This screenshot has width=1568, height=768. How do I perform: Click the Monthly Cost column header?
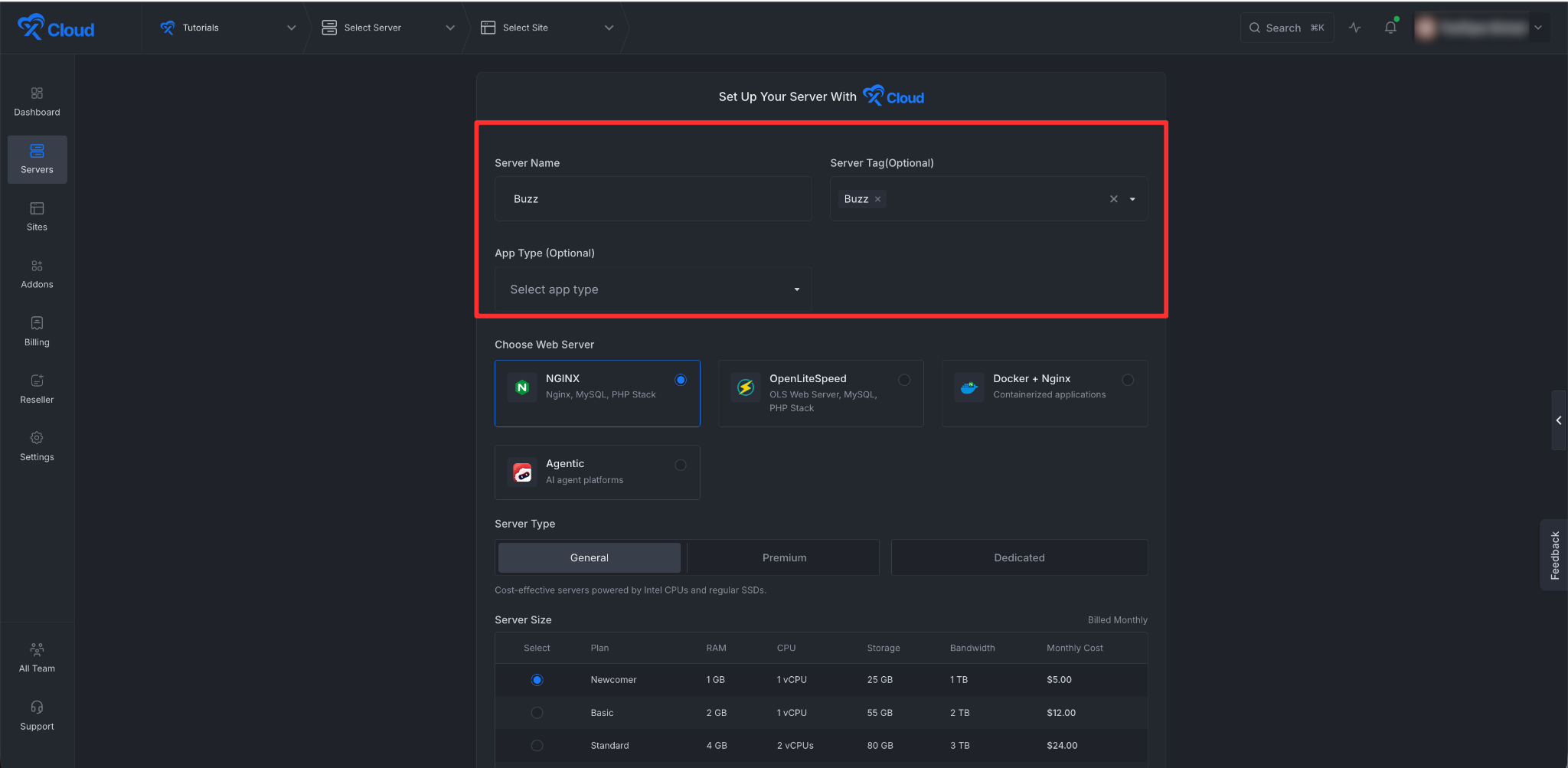click(1075, 648)
